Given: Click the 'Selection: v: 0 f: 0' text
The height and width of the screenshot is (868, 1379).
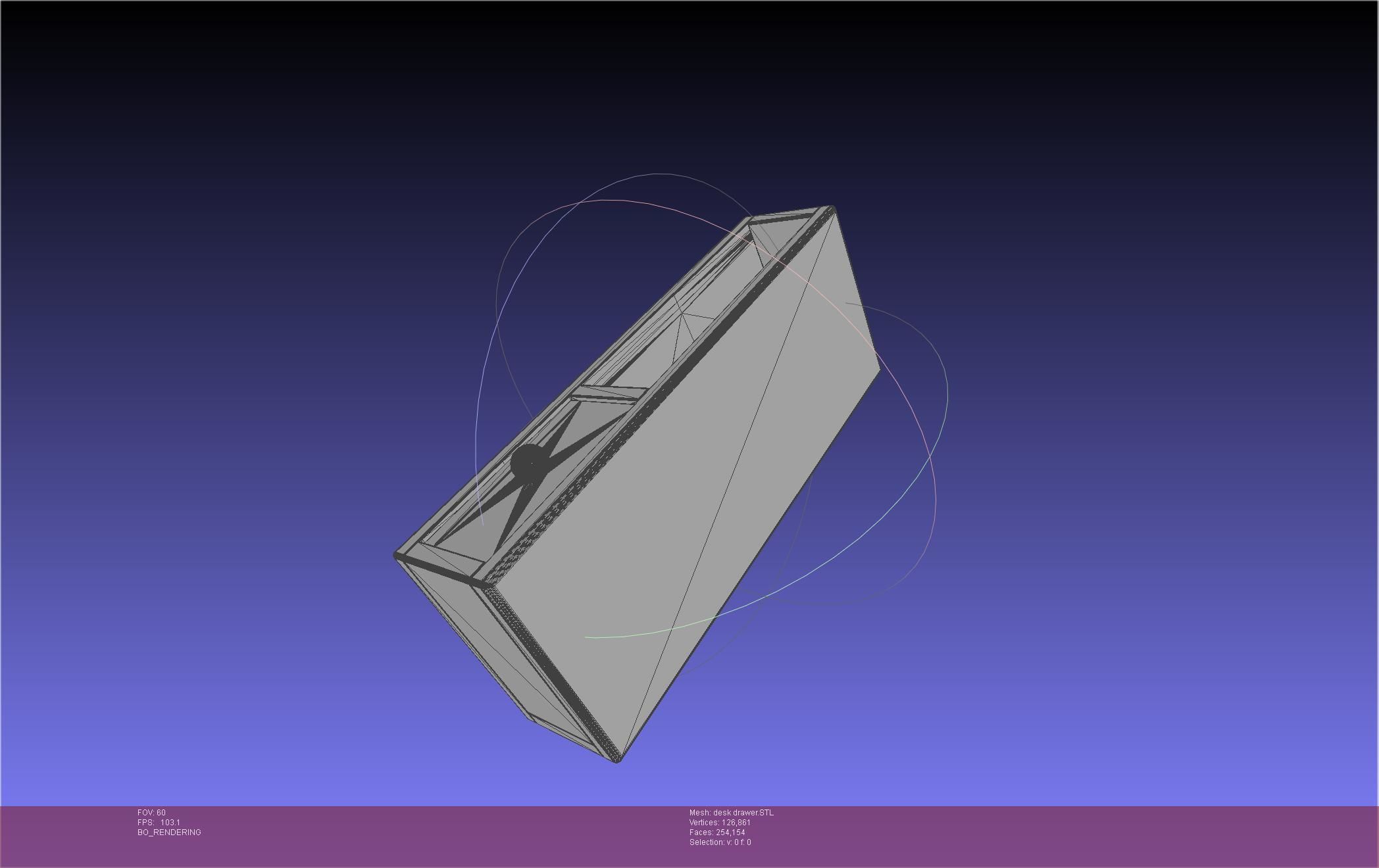Looking at the screenshot, I should [x=720, y=842].
